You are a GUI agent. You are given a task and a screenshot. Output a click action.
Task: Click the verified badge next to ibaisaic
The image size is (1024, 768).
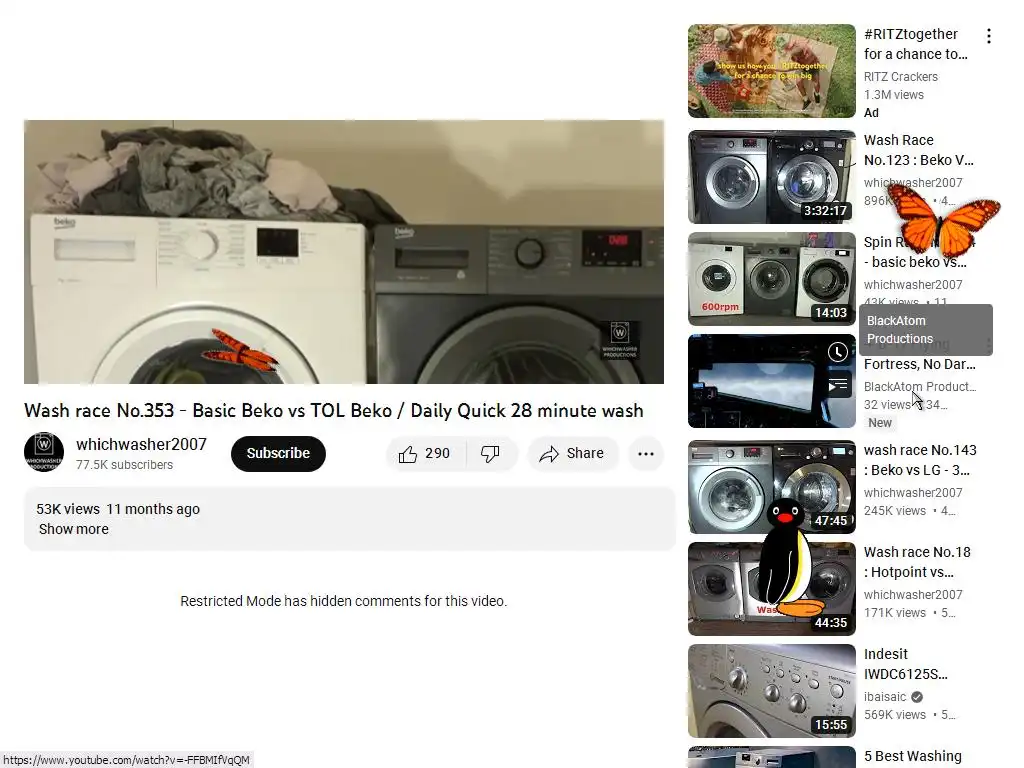tap(917, 697)
